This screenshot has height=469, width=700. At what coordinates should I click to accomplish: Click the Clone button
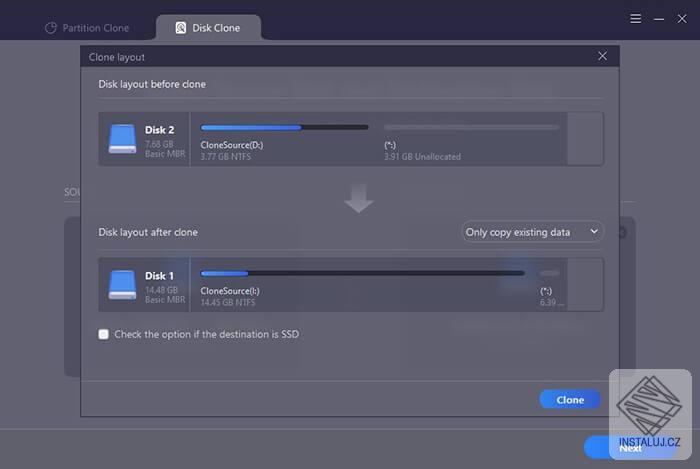570,400
